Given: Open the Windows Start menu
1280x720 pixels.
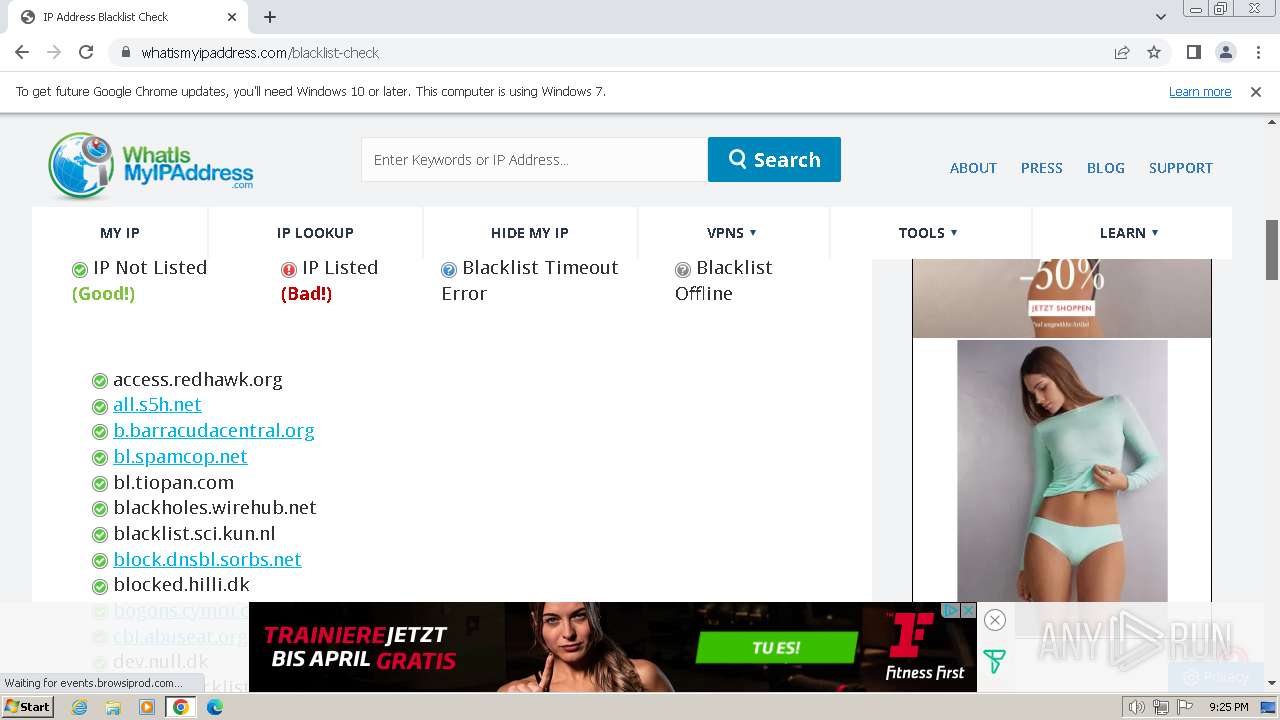Looking at the screenshot, I should 28,707.
